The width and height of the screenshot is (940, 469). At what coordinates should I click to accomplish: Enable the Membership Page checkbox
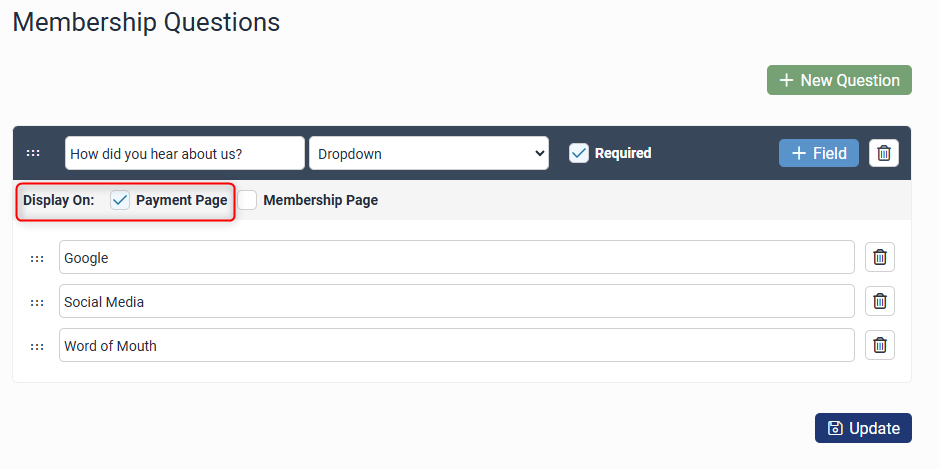click(247, 200)
